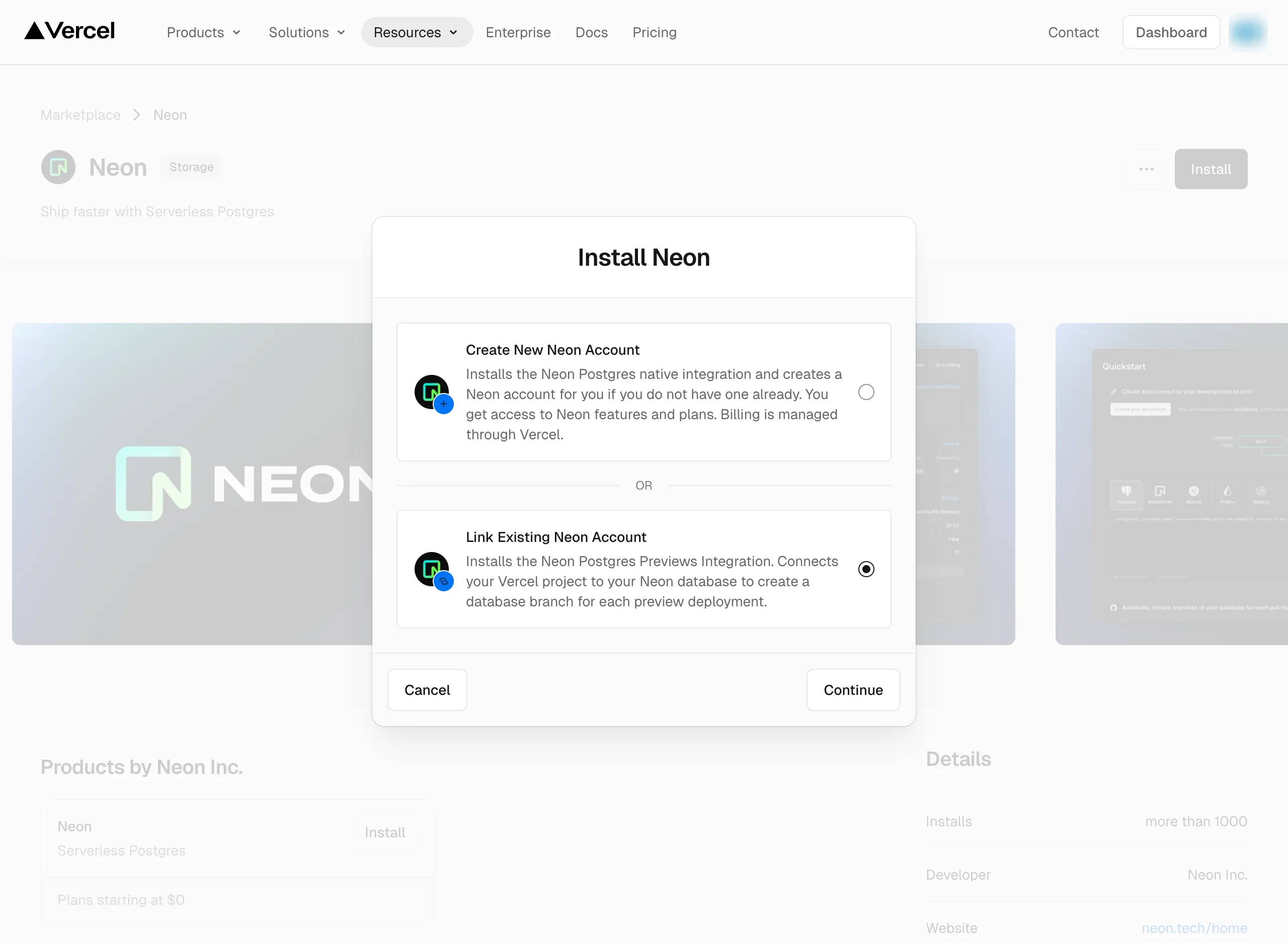Click the Install Neon dialog title

pyautogui.click(x=643, y=258)
